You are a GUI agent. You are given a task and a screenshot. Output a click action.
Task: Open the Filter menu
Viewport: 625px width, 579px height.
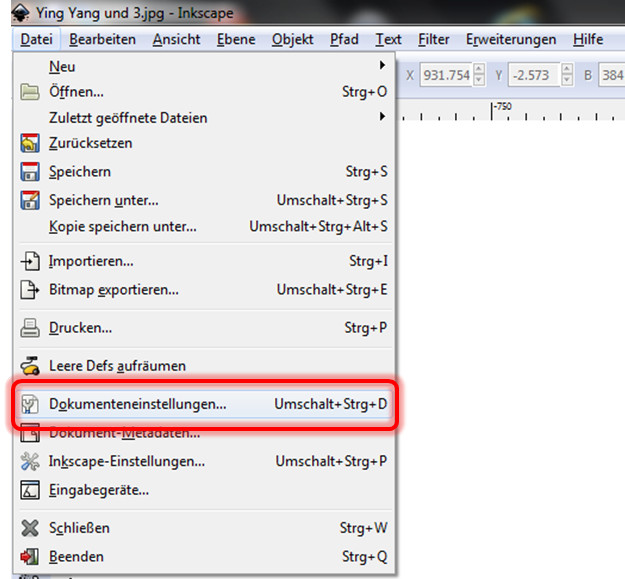(x=433, y=39)
